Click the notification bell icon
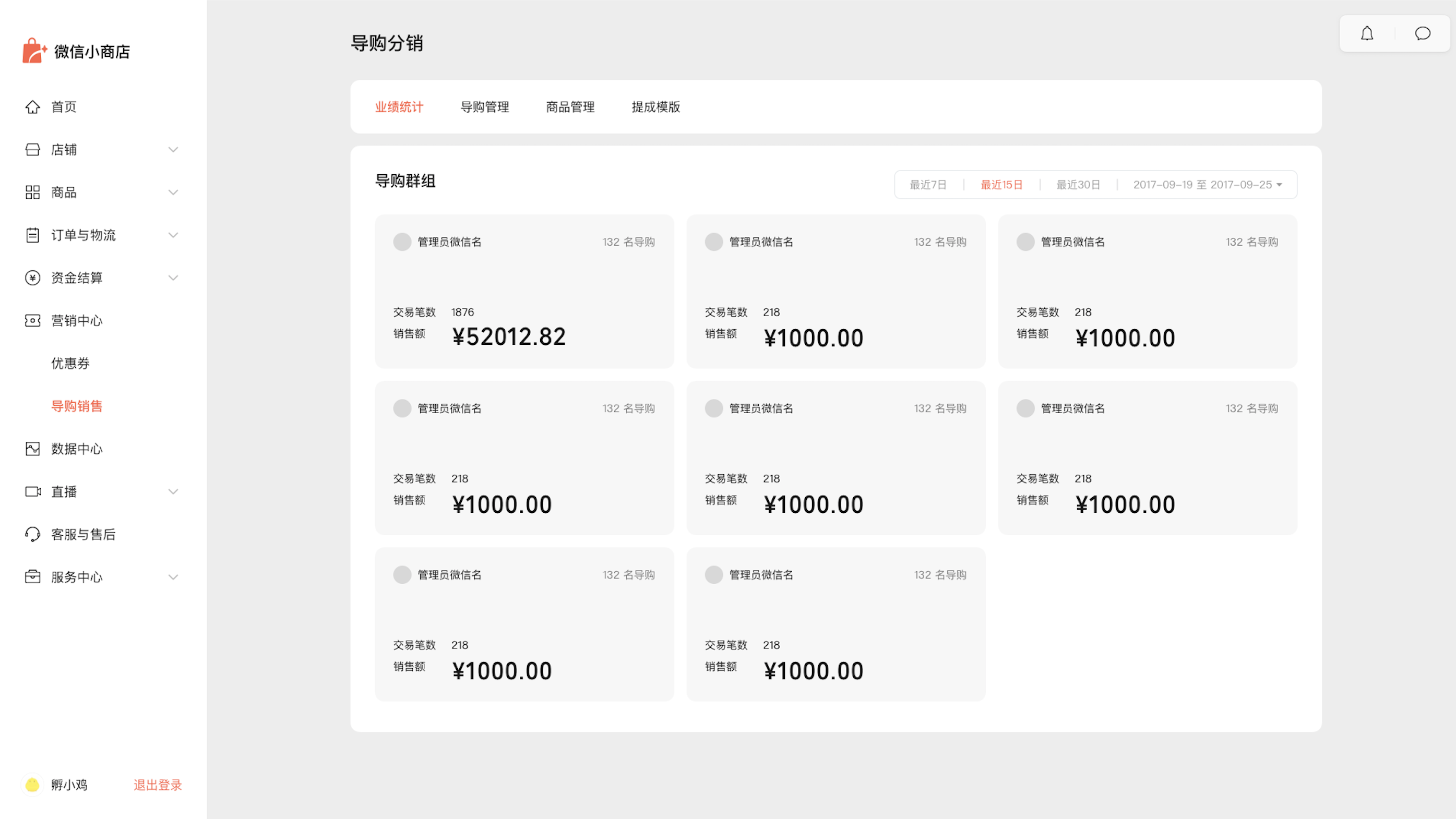The width and height of the screenshot is (1456, 819). pos(1367,34)
